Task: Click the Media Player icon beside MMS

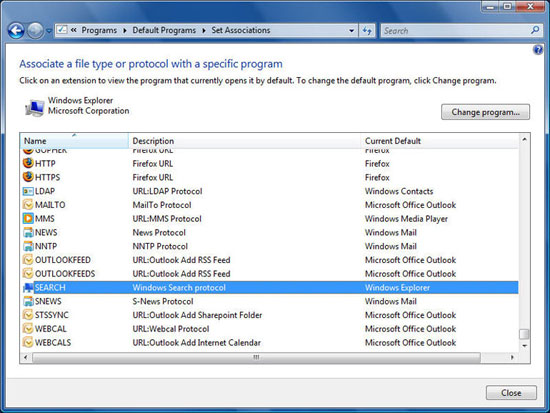Action: click(x=28, y=218)
